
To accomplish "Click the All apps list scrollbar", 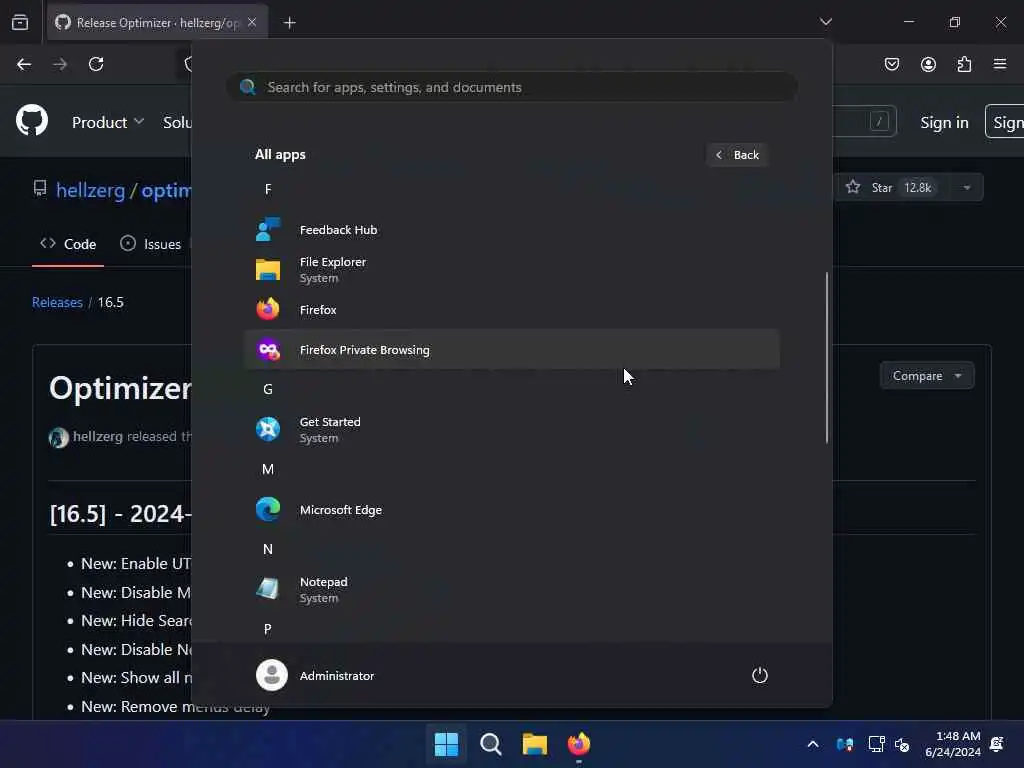I will pyautogui.click(x=827, y=358).
